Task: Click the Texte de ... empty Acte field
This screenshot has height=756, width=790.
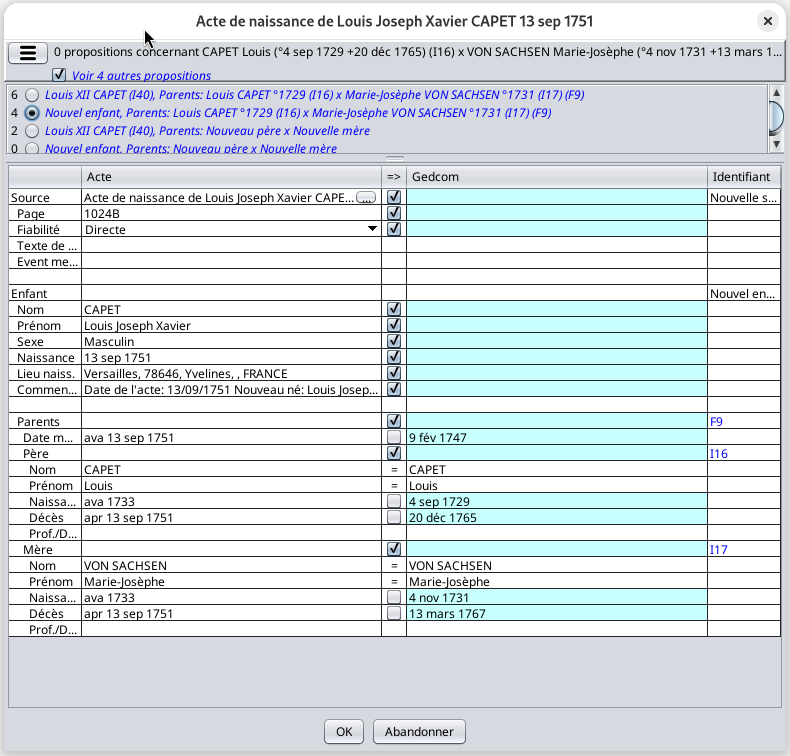Action: (231, 246)
